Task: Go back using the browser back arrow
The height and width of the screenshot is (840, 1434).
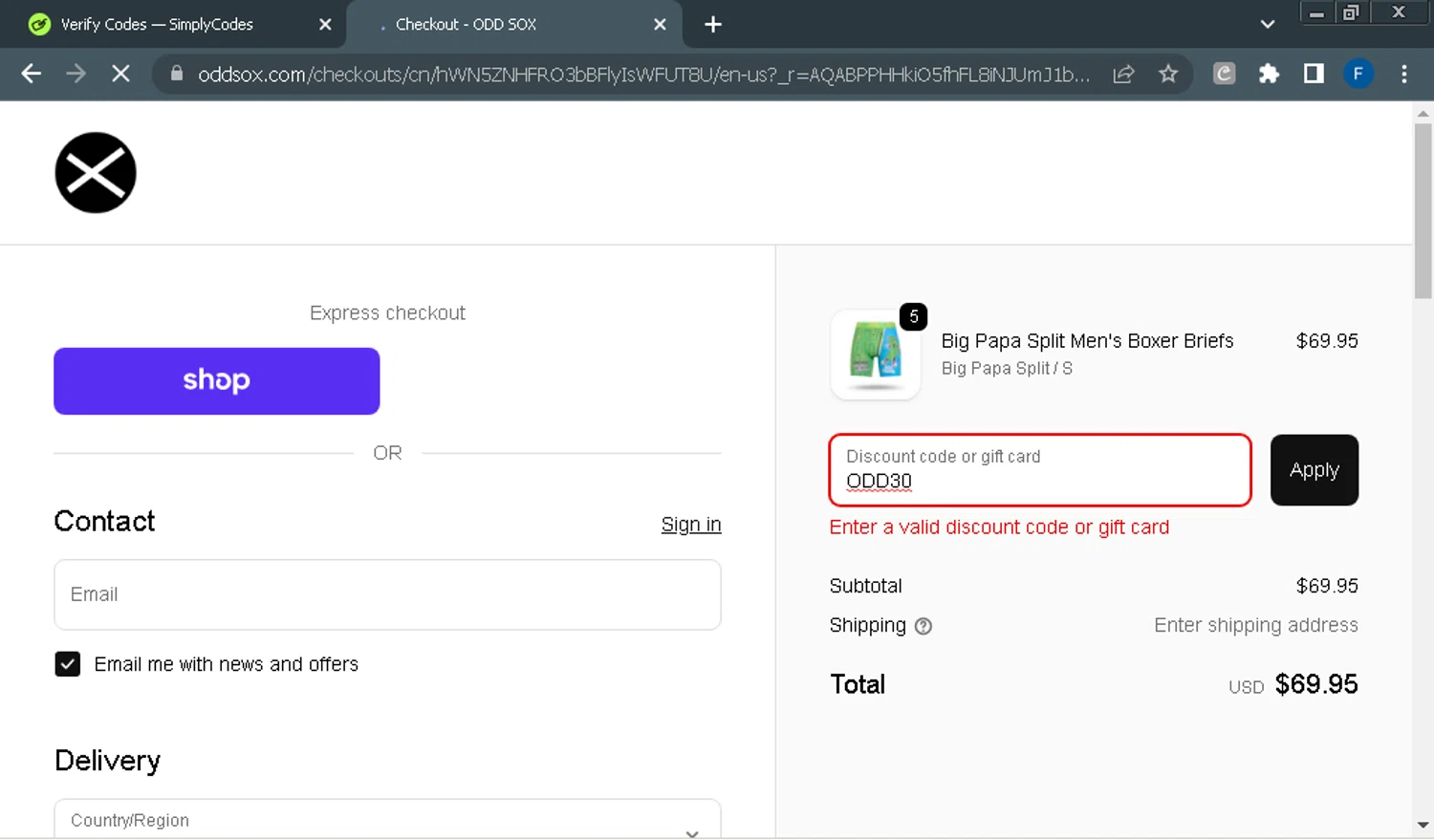Action: [x=31, y=74]
